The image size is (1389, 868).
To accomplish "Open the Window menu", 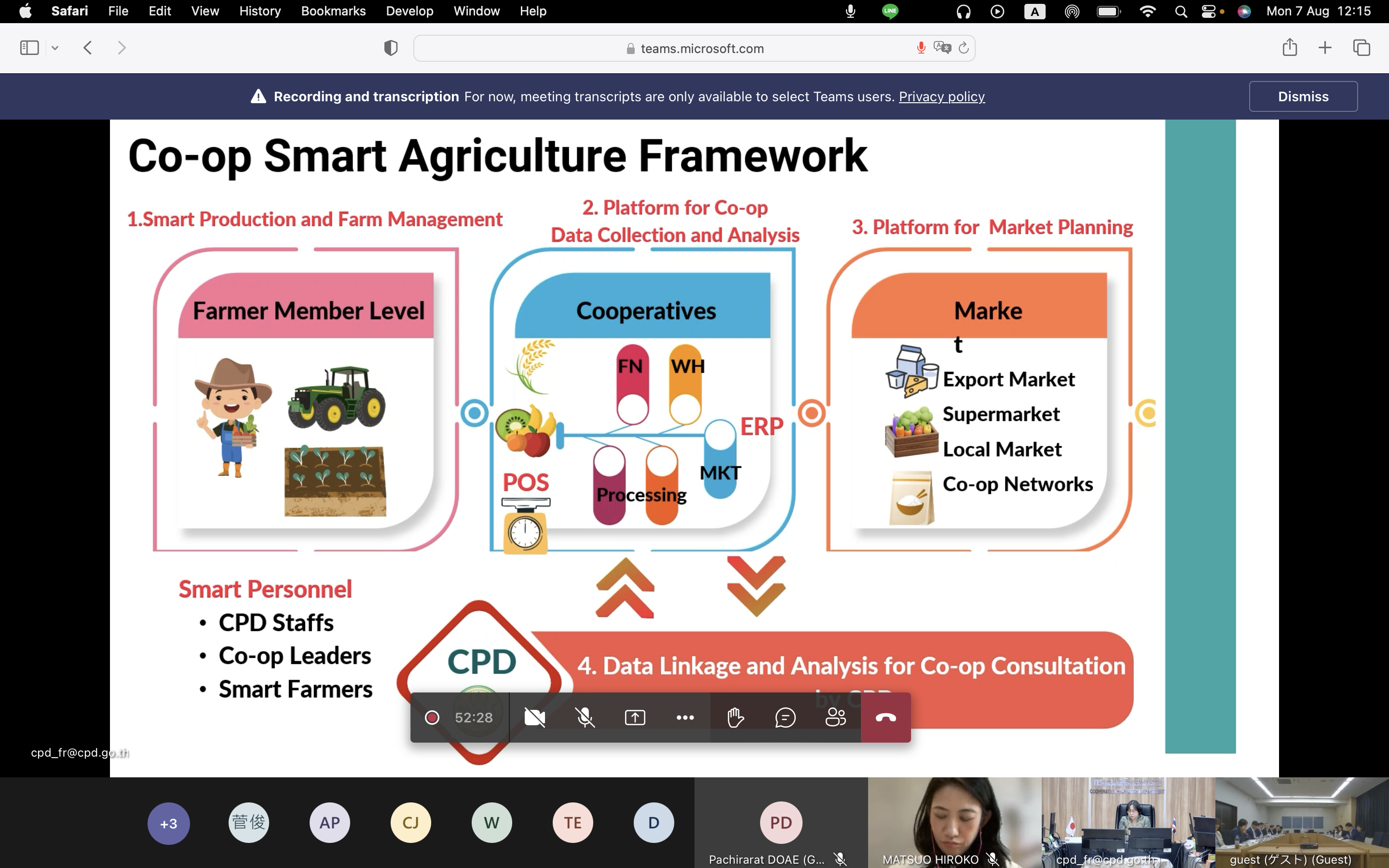I will tap(477, 11).
